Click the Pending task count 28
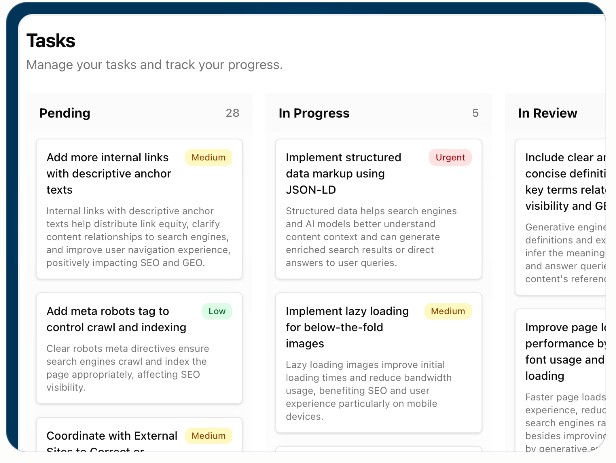This screenshot has width=616, height=463. click(x=232, y=113)
